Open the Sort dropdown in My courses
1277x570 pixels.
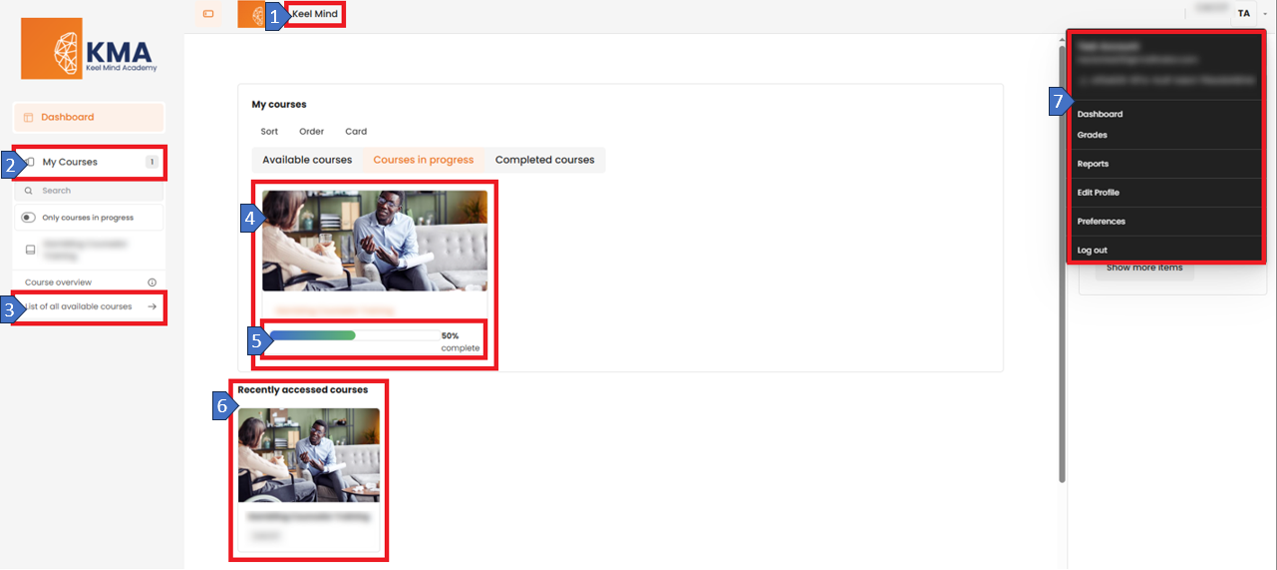click(x=269, y=131)
